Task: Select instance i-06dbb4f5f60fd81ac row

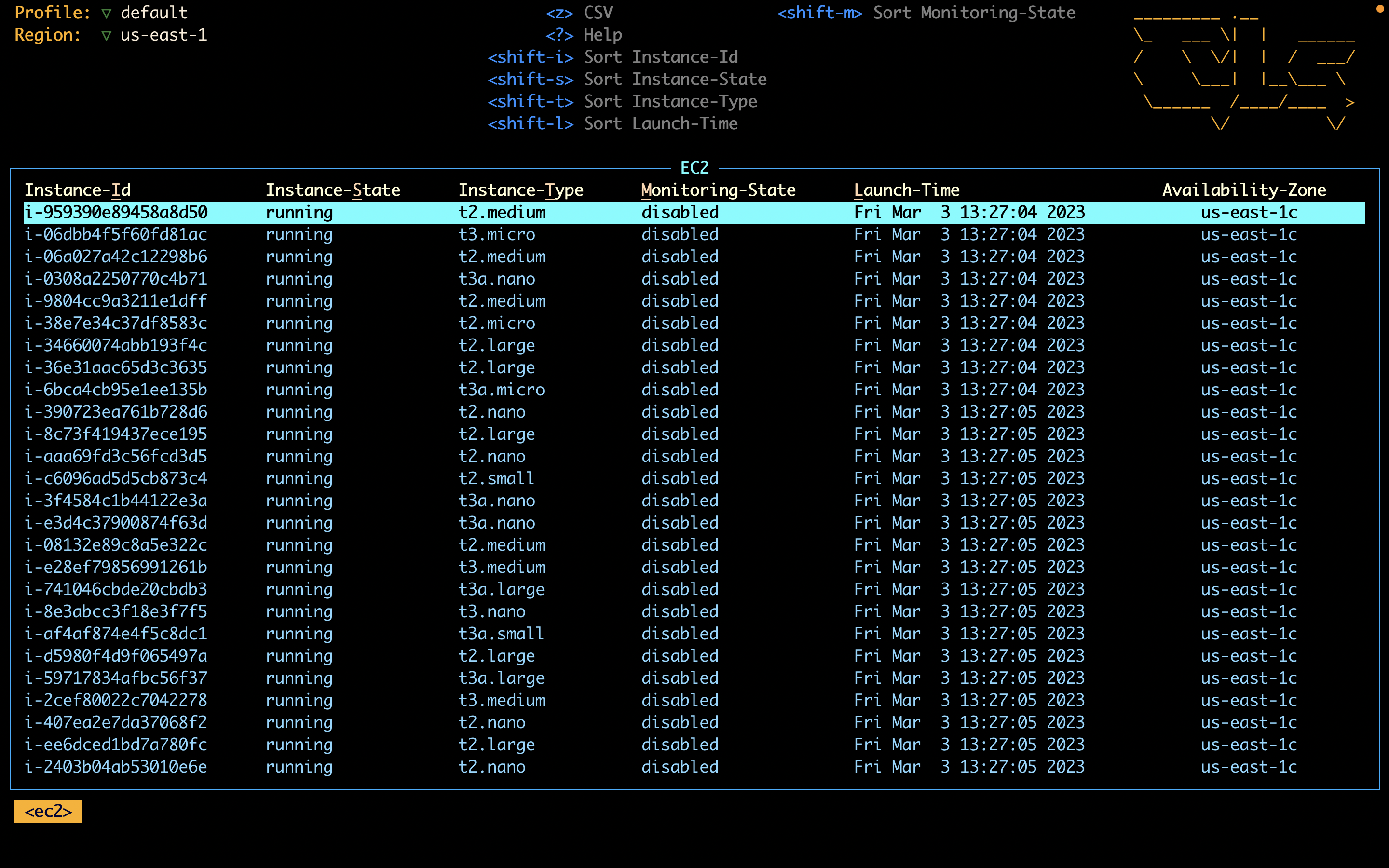Action: coord(116,235)
